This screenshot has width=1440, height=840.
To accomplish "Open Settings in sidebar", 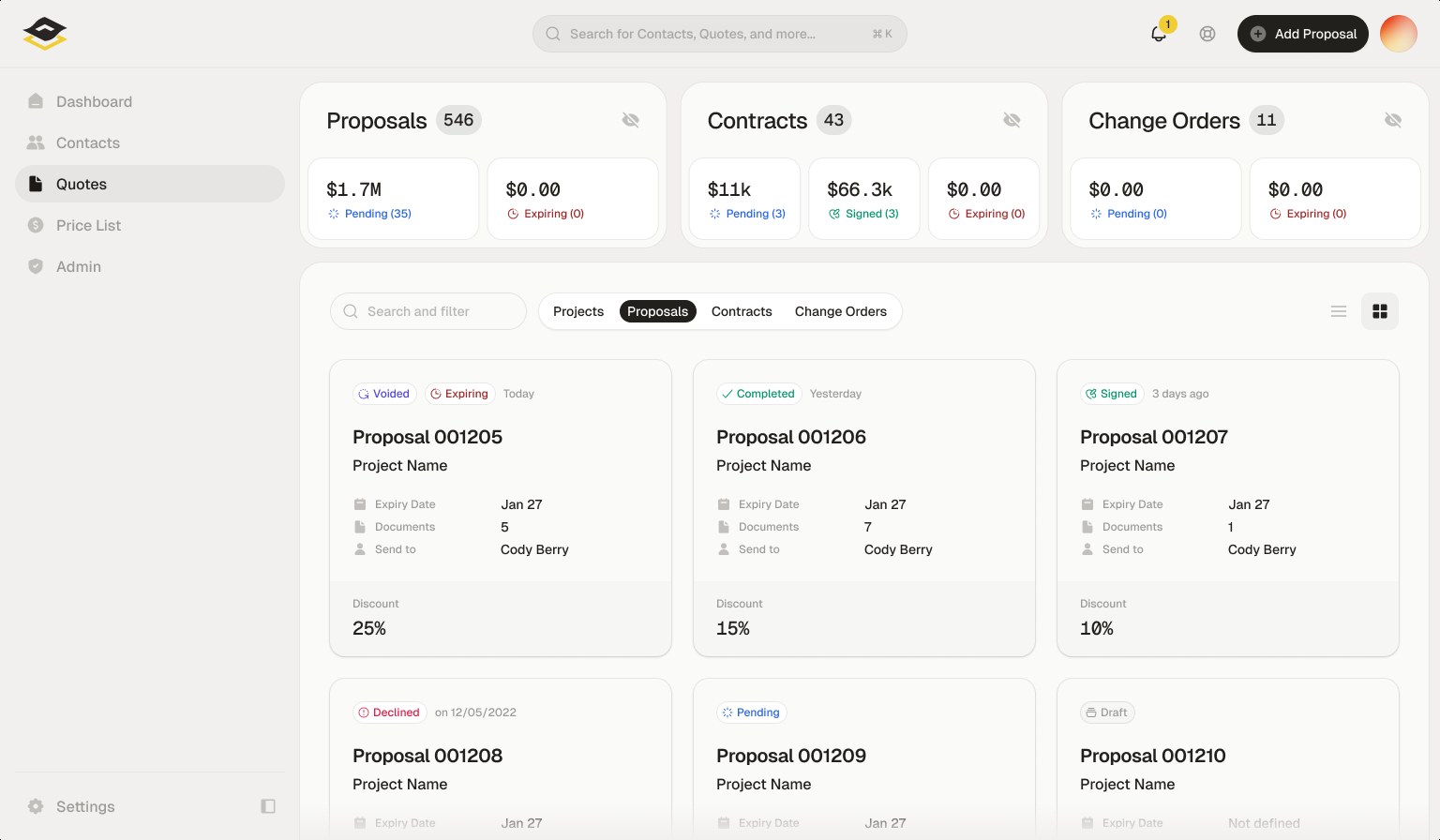I will (x=71, y=806).
